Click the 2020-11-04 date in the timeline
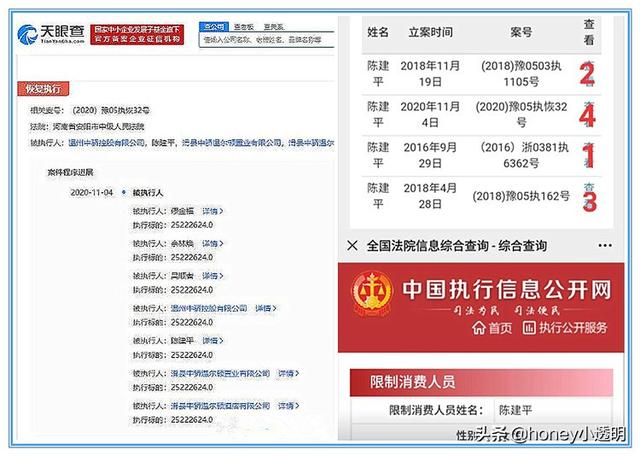The width and height of the screenshot is (640, 456). pyautogui.click(x=91, y=192)
